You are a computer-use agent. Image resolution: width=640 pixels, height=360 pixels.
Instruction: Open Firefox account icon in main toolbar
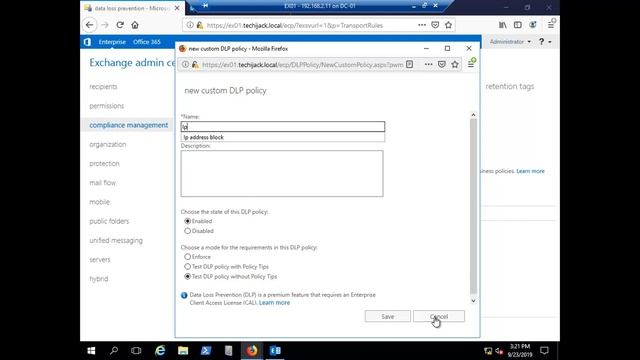(x=532, y=25)
